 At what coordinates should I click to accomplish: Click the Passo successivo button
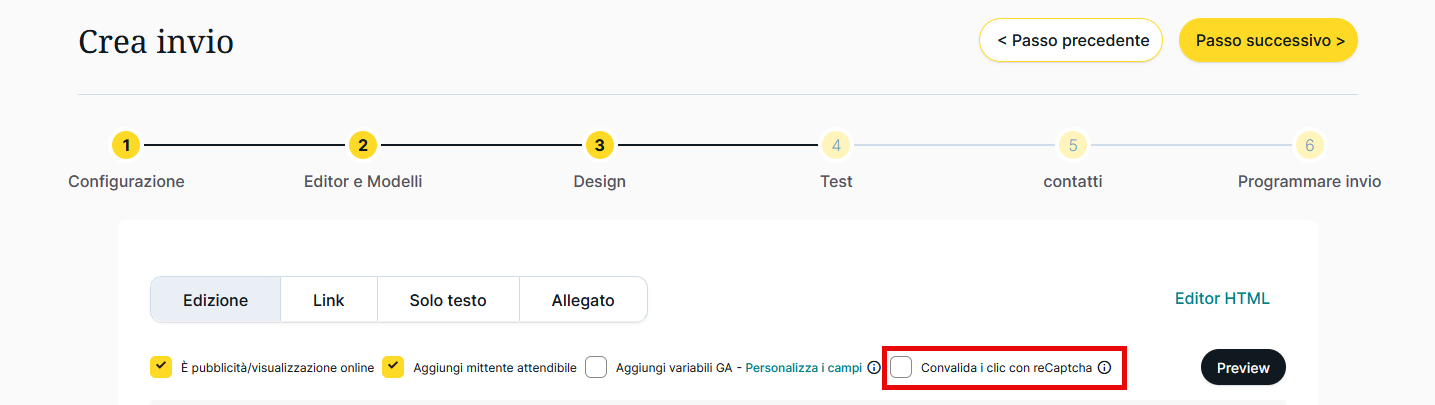pos(1268,41)
